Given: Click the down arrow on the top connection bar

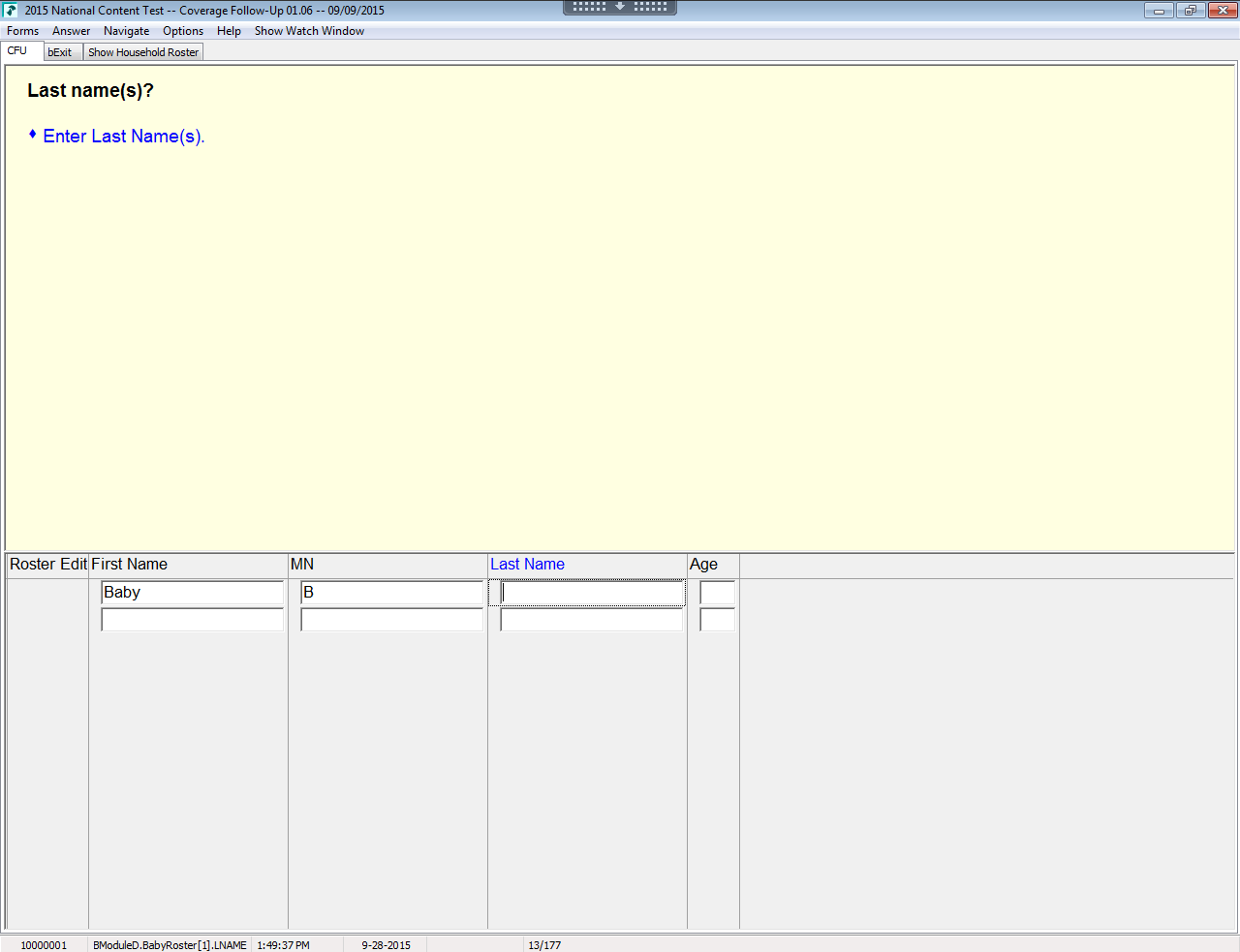Looking at the screenshot, I should click(x=620, y=7).
